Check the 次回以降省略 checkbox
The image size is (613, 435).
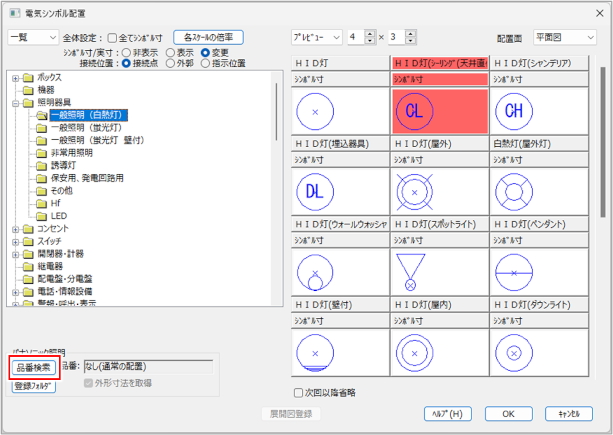tap(299, 392)
